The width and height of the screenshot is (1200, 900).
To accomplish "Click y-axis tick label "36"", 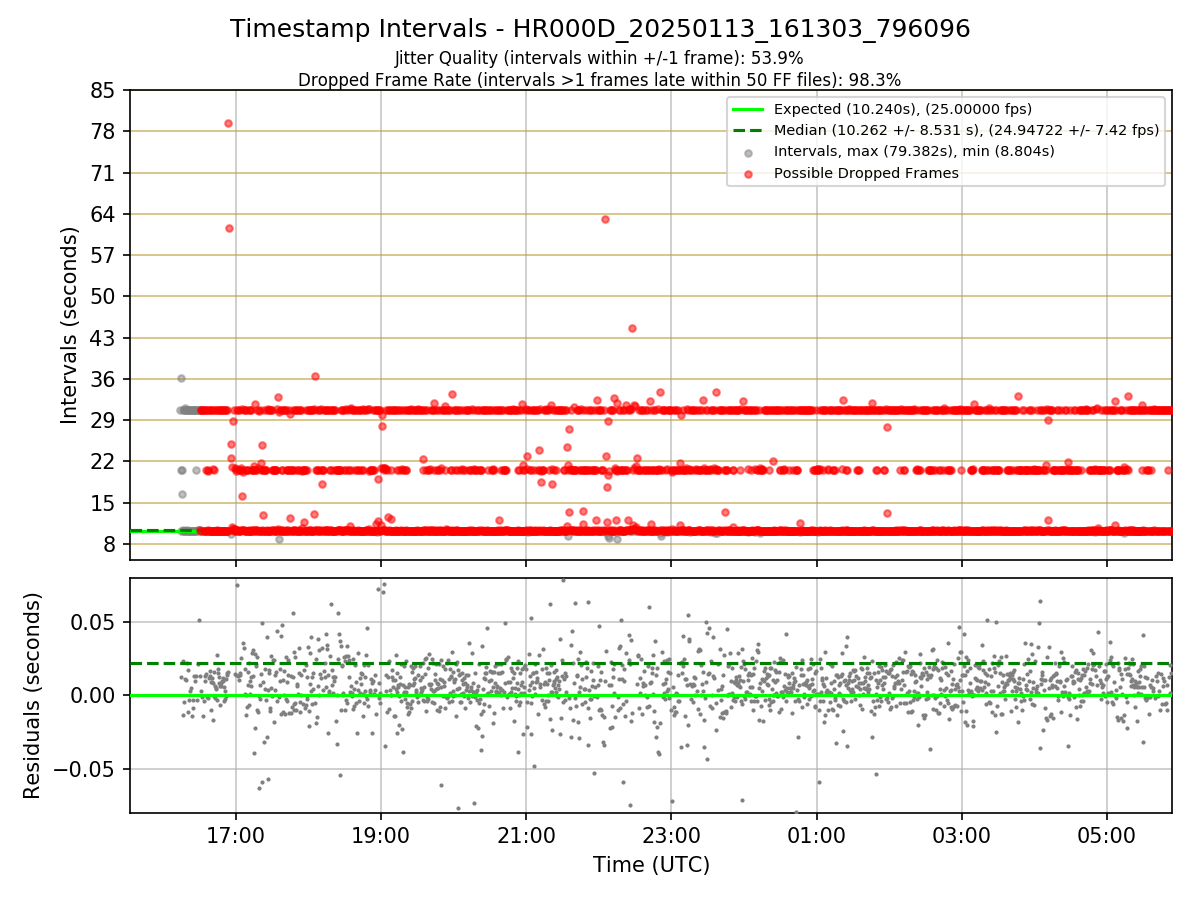I will point(103,379).
